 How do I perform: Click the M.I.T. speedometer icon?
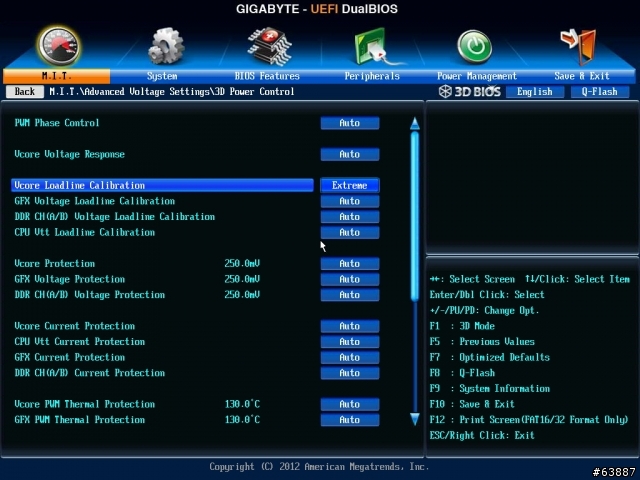tap(59, 47)
